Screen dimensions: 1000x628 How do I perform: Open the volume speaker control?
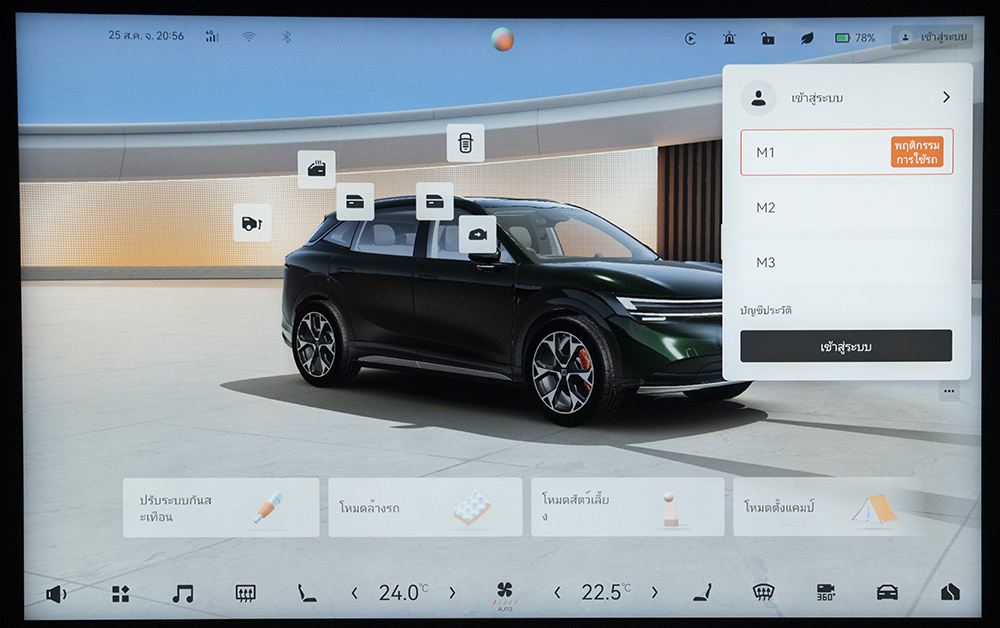click(56, 593)
